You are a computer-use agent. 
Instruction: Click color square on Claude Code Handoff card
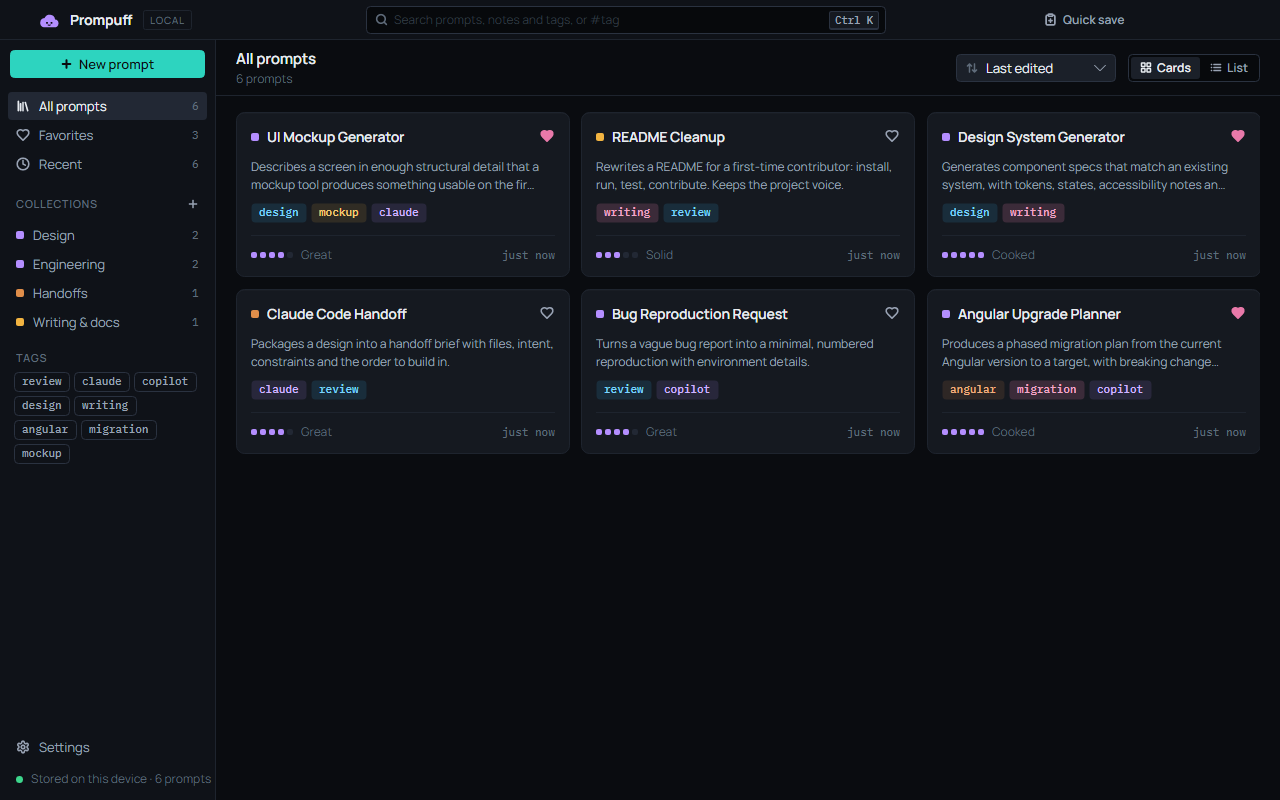click(255, 314)
